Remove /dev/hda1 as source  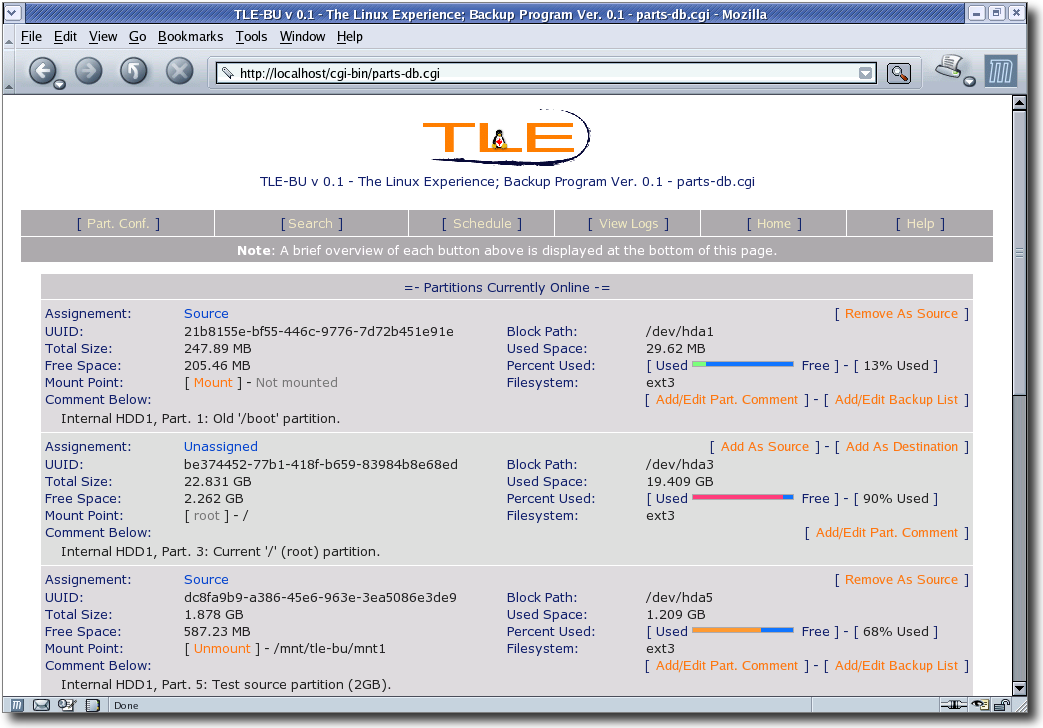click(x=901, y=313)
